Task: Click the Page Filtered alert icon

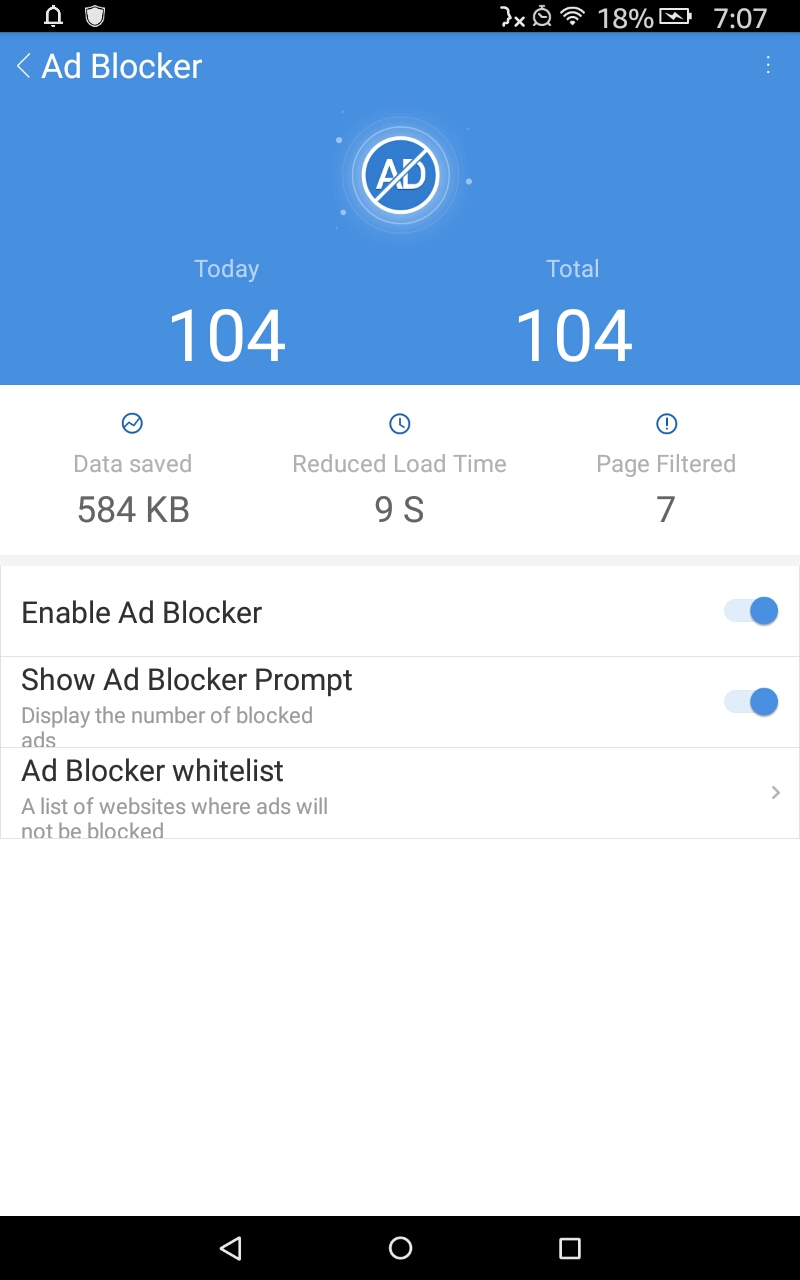Action: click(665, 423)
